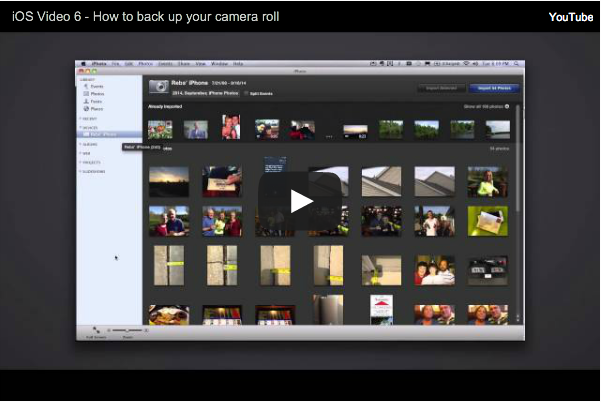Open the Events menu in menu bar
The height and width of the screenshot is (402, 601).
pyautogui.click(x=166, y=64)
